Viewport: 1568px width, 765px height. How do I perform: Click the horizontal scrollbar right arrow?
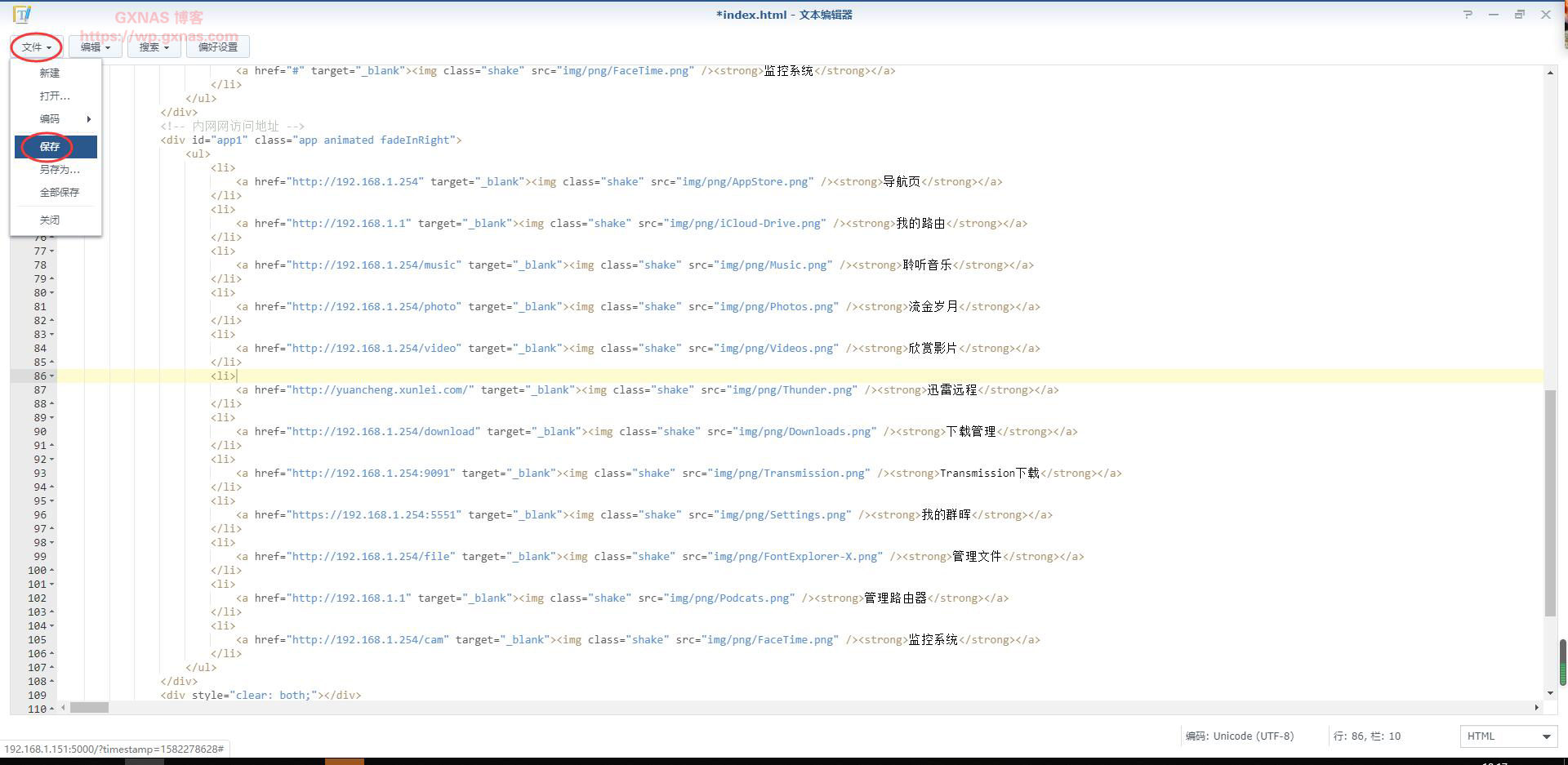1536,708
